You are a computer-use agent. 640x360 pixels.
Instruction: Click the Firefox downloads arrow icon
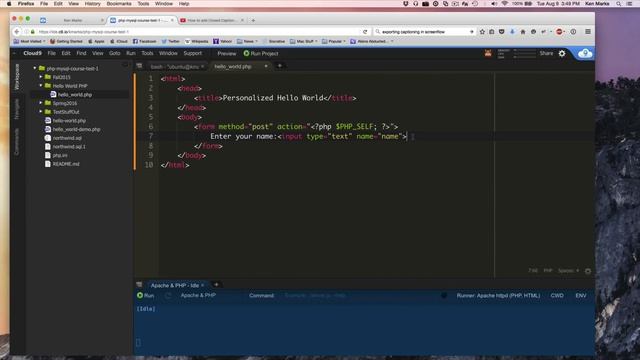pos(512,31)
